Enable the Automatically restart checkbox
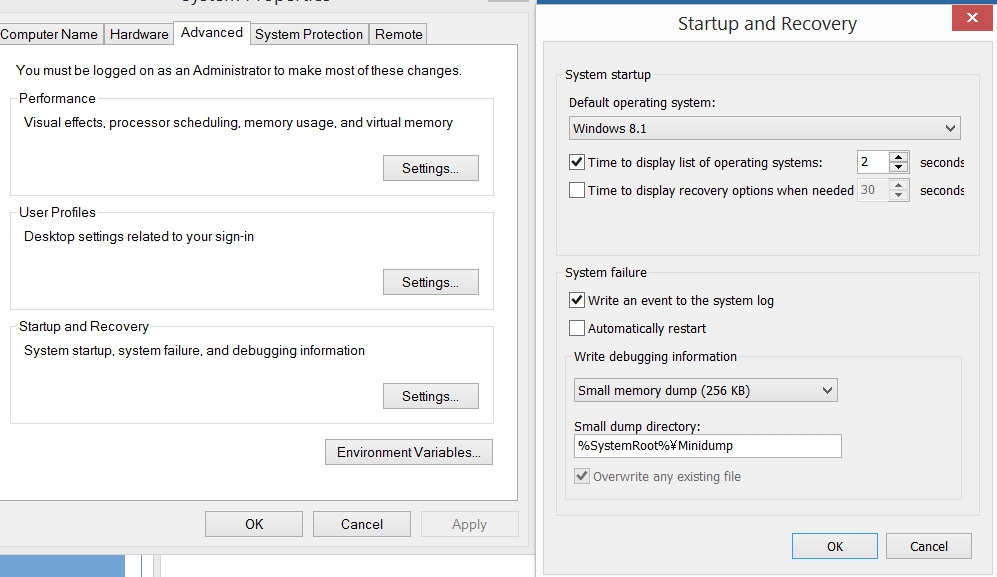Screen dimensions: 997x577 pos(577,328)
